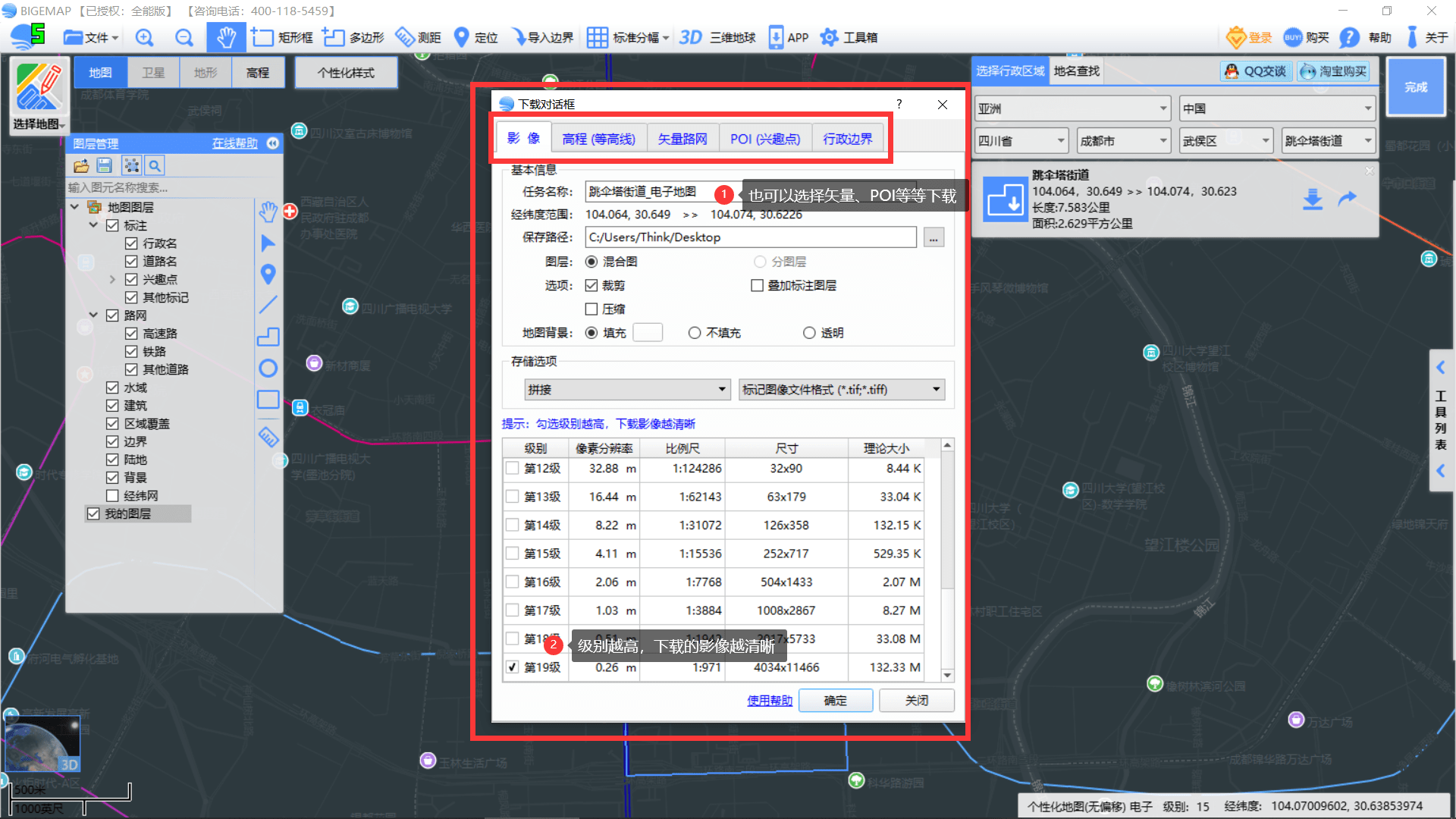1456x819 pixels.
Task: Open the 选择地图 map chooser
Action: click(x=39, y=96)
